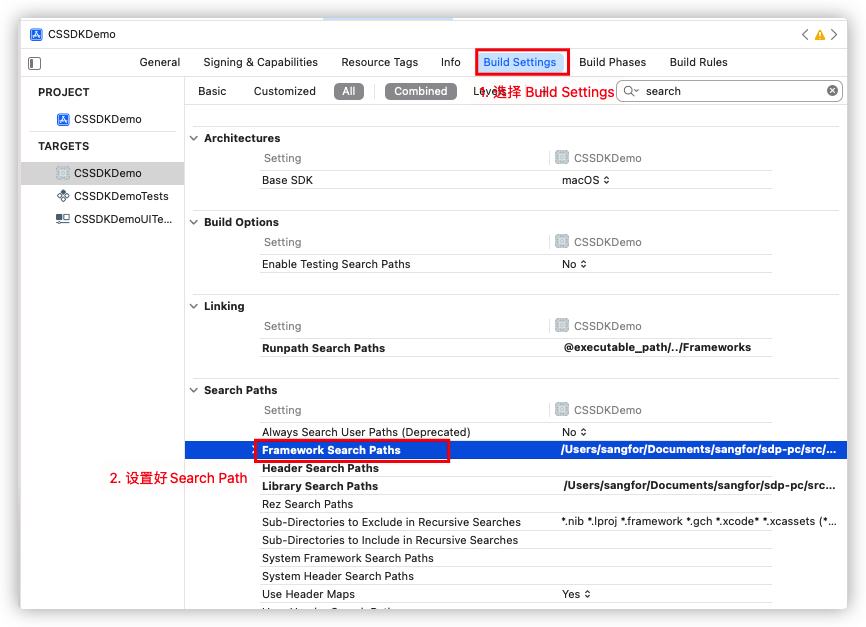Image resolution: width=866 pixels, height=627 pixels.
Task: Switch to the Build Phases tab
Action: tap(612, 62)
